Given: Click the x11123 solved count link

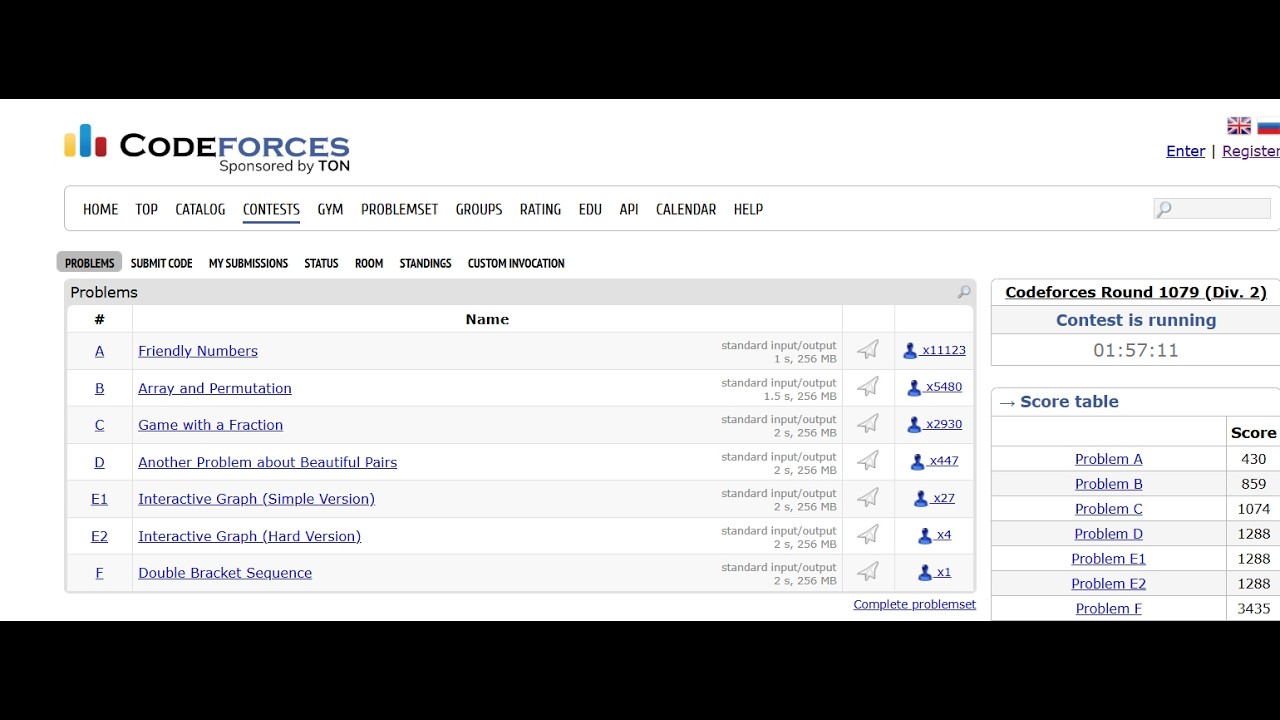Looking at the screenshot, I should coord(944,351).
